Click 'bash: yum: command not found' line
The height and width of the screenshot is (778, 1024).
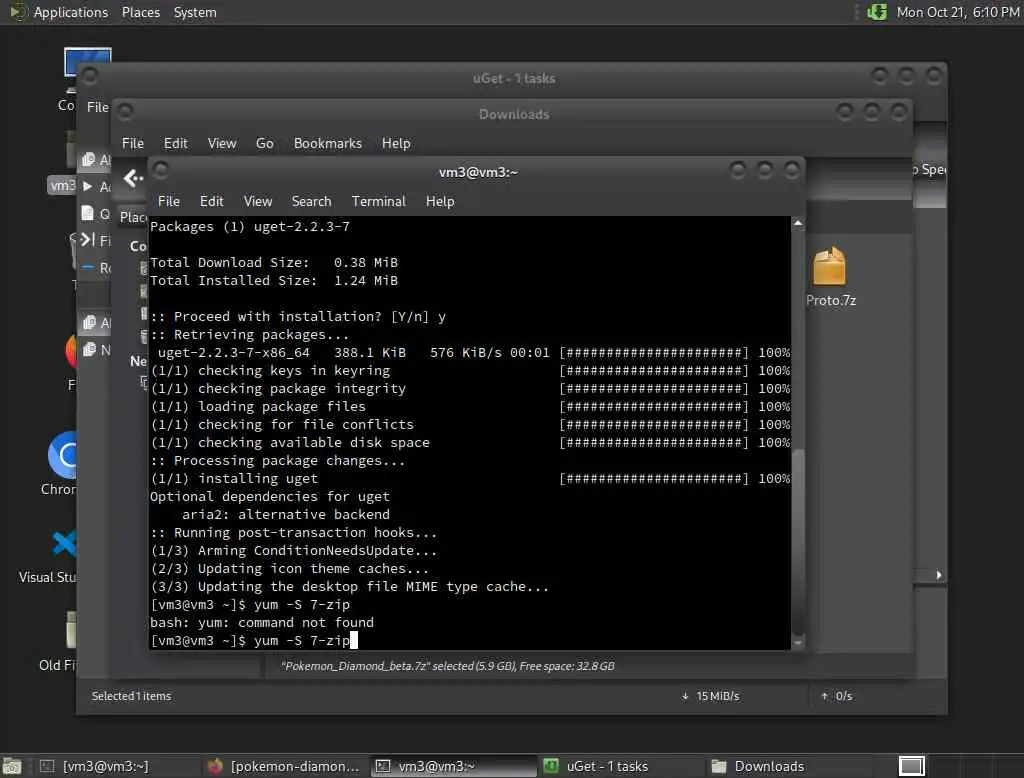point(262,623)
